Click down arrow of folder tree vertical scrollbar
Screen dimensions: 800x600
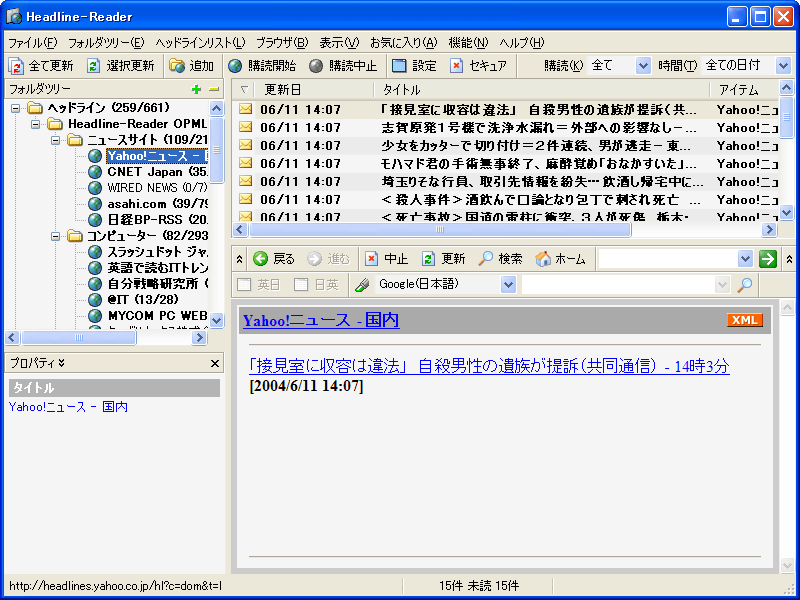pos(217,320)
